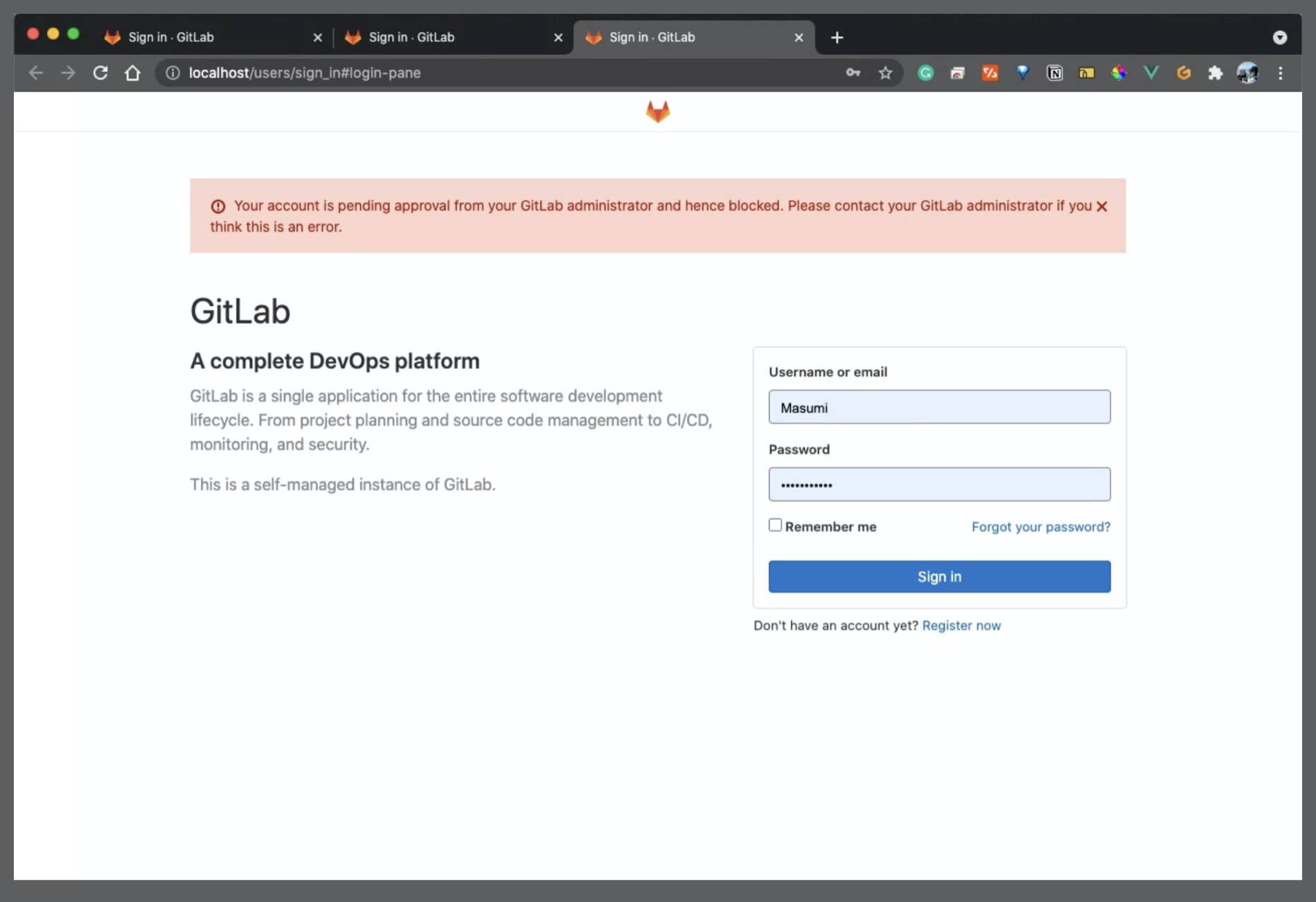Close the first Sign in tab
The image size is (1316, 902).
click(x=317, y=37)
